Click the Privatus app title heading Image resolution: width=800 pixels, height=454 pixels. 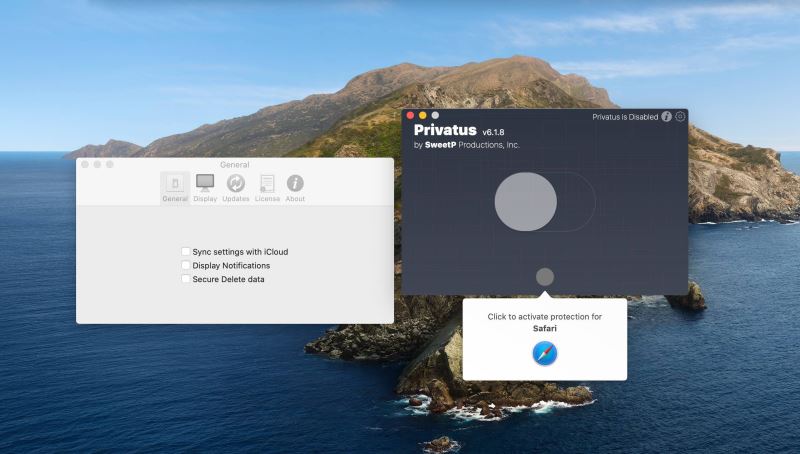(x=445, y=130)
